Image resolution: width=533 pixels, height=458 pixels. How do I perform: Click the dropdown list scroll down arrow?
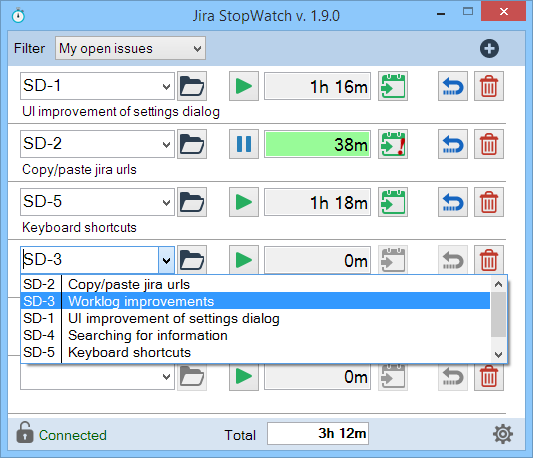498,354
